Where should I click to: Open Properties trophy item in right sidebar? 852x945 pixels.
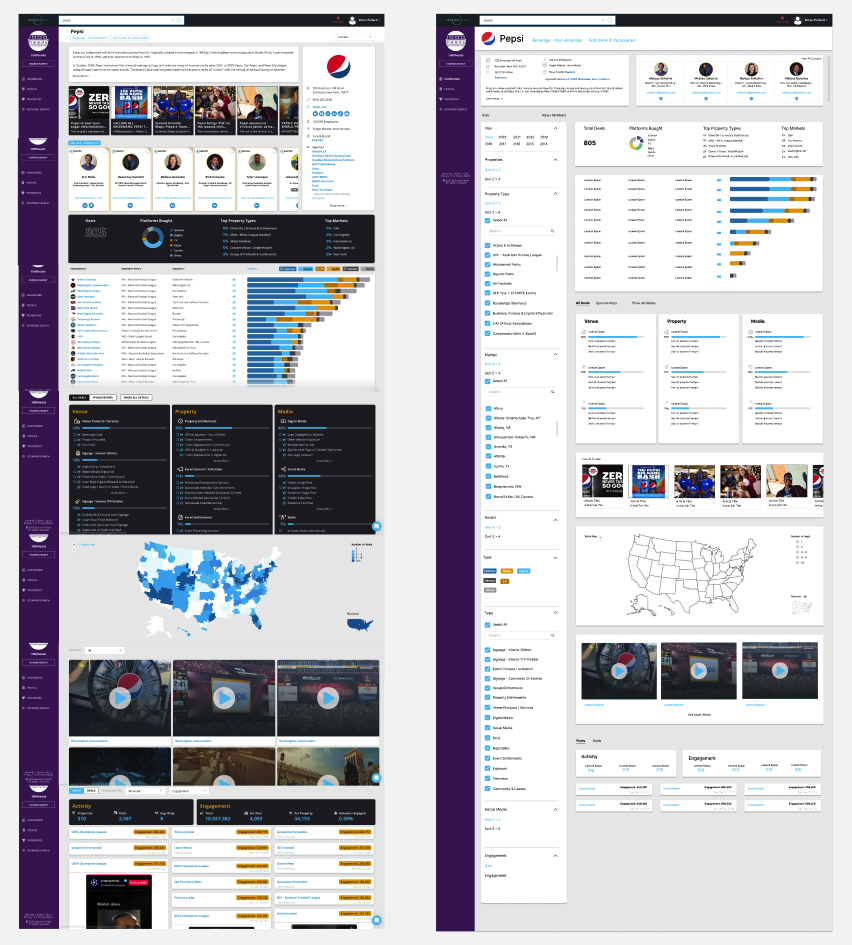point(450,99)
